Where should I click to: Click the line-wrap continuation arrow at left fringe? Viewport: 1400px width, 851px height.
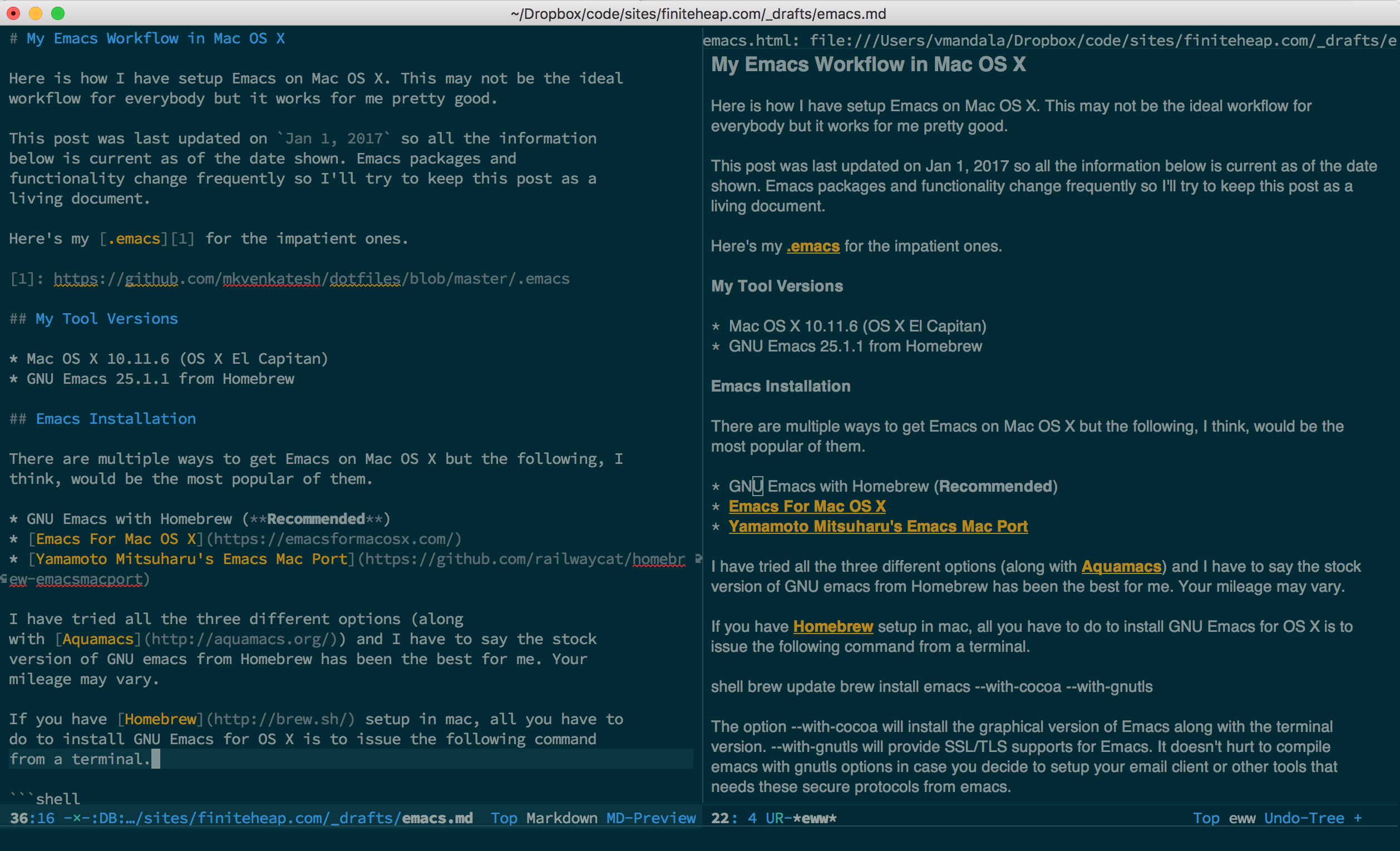tap(4, 578)
